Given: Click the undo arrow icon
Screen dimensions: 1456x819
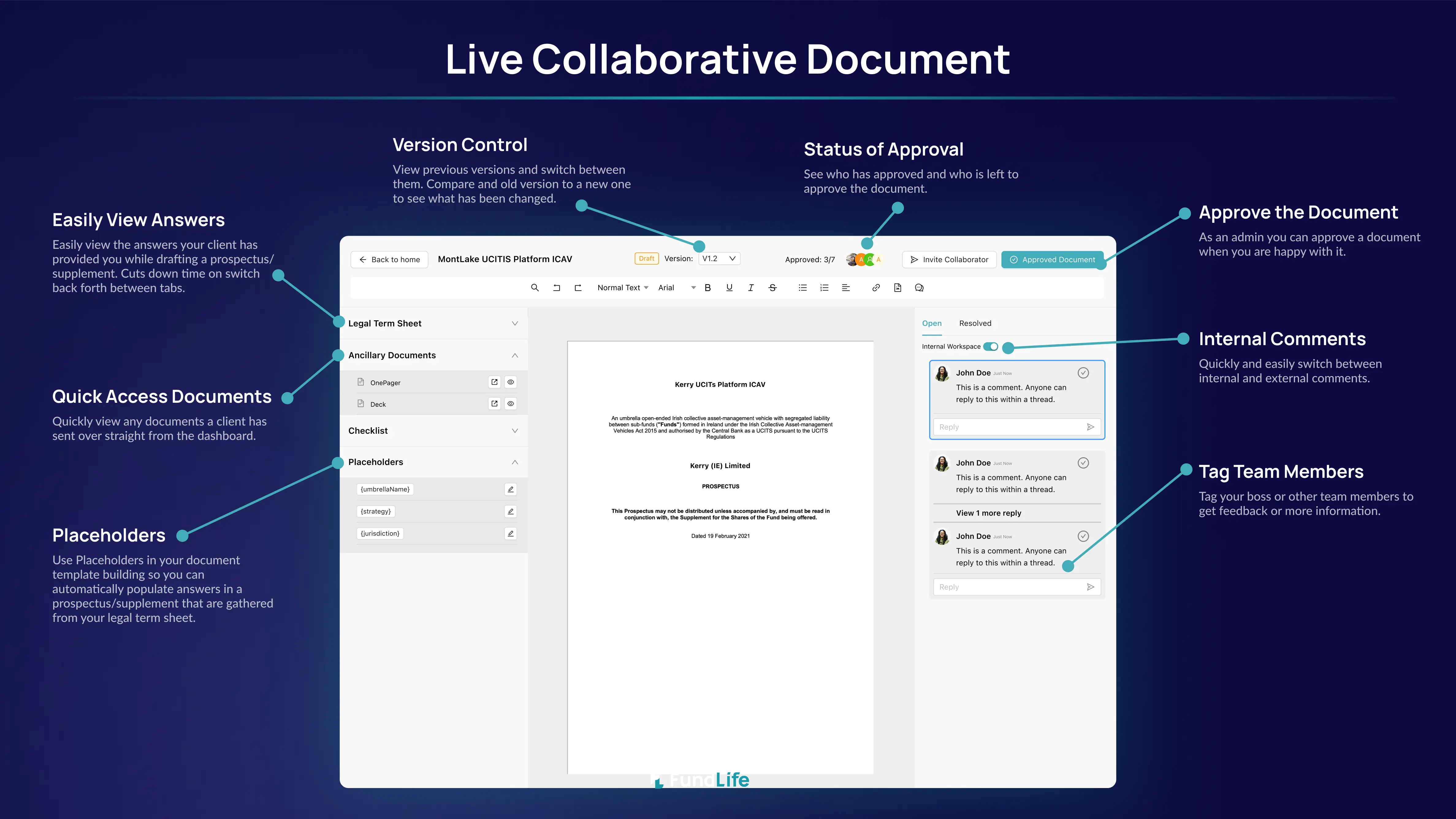Looking at the screenshot, I should (556, 288).
